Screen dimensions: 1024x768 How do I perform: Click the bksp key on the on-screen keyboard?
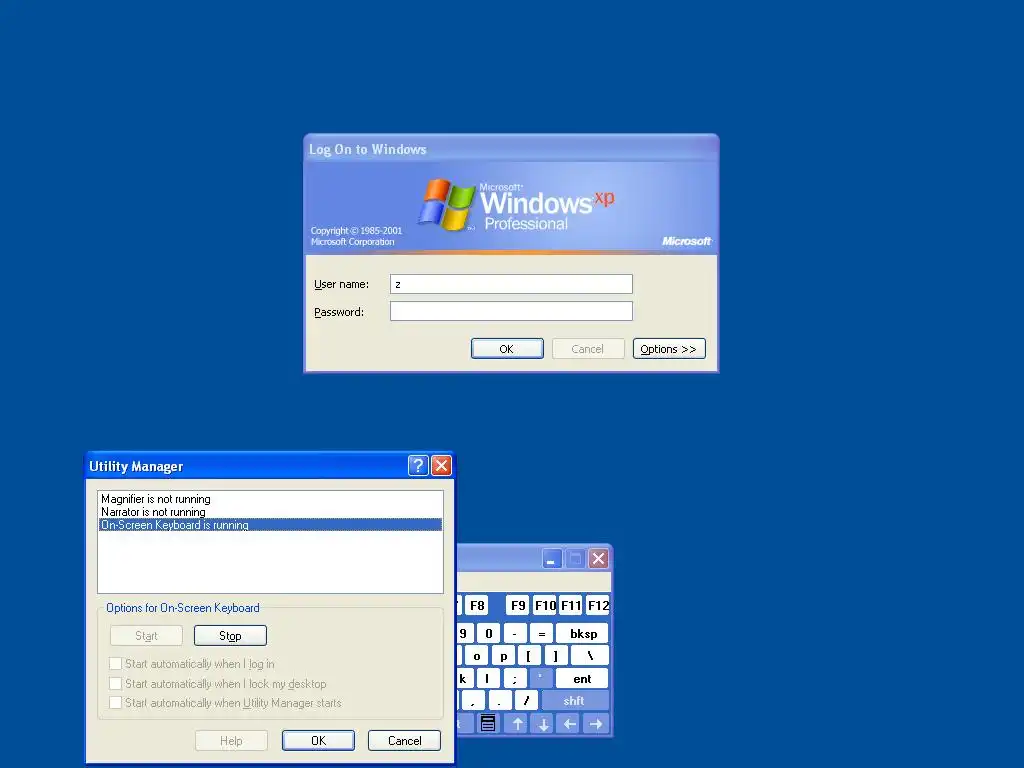(x=583, y=633)
